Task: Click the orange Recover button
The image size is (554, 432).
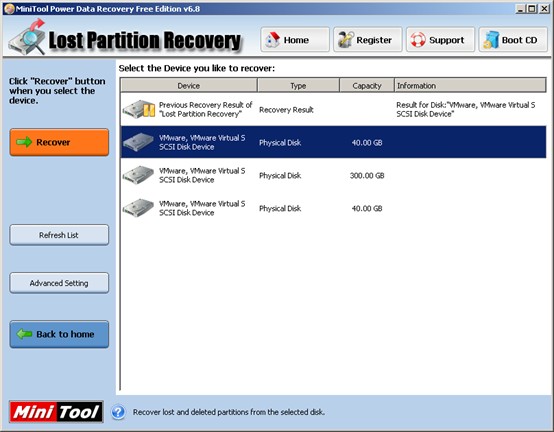Action: (x=59, y=142)
